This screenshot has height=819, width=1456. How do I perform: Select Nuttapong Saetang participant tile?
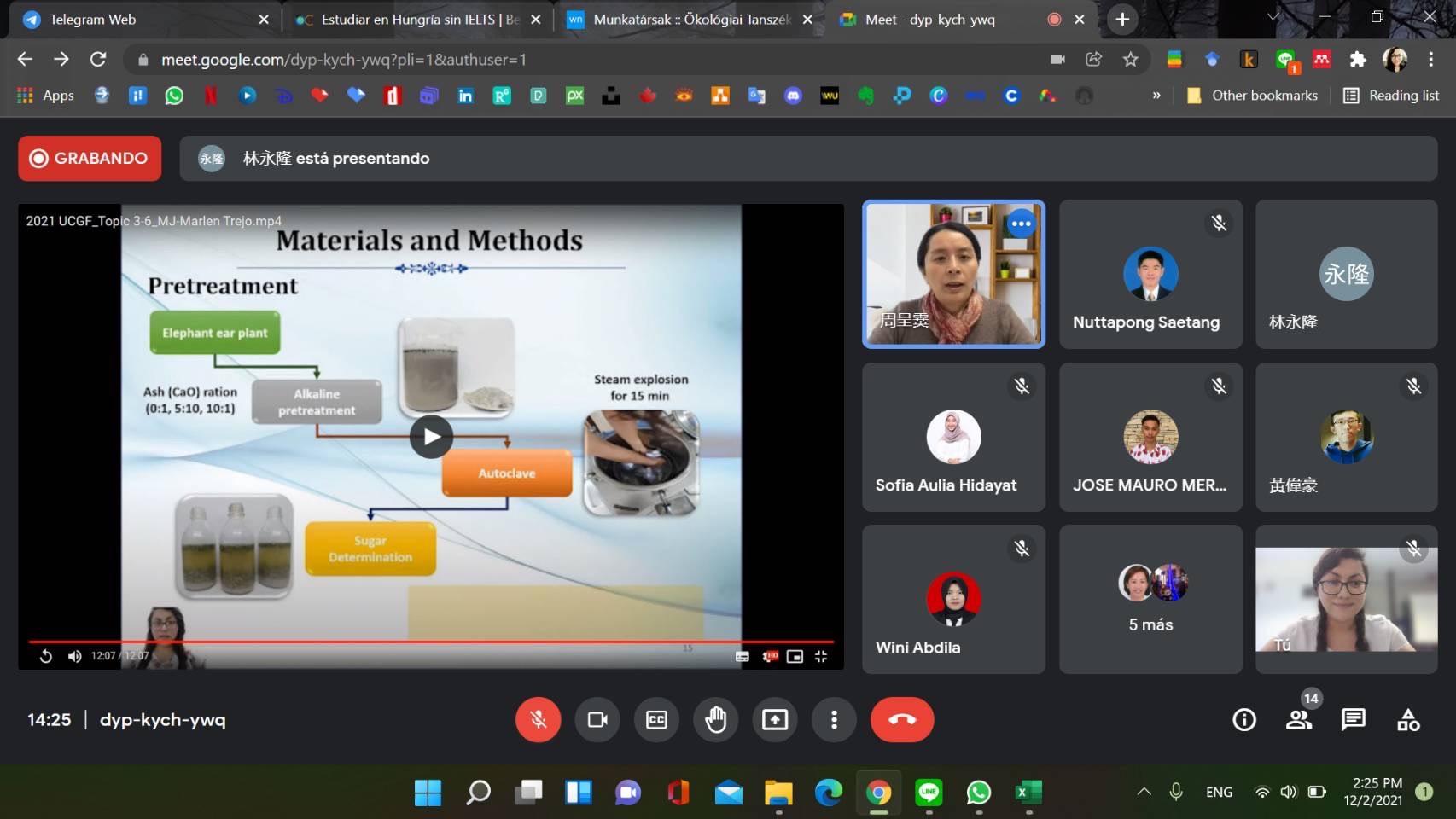click(1150, 274)
